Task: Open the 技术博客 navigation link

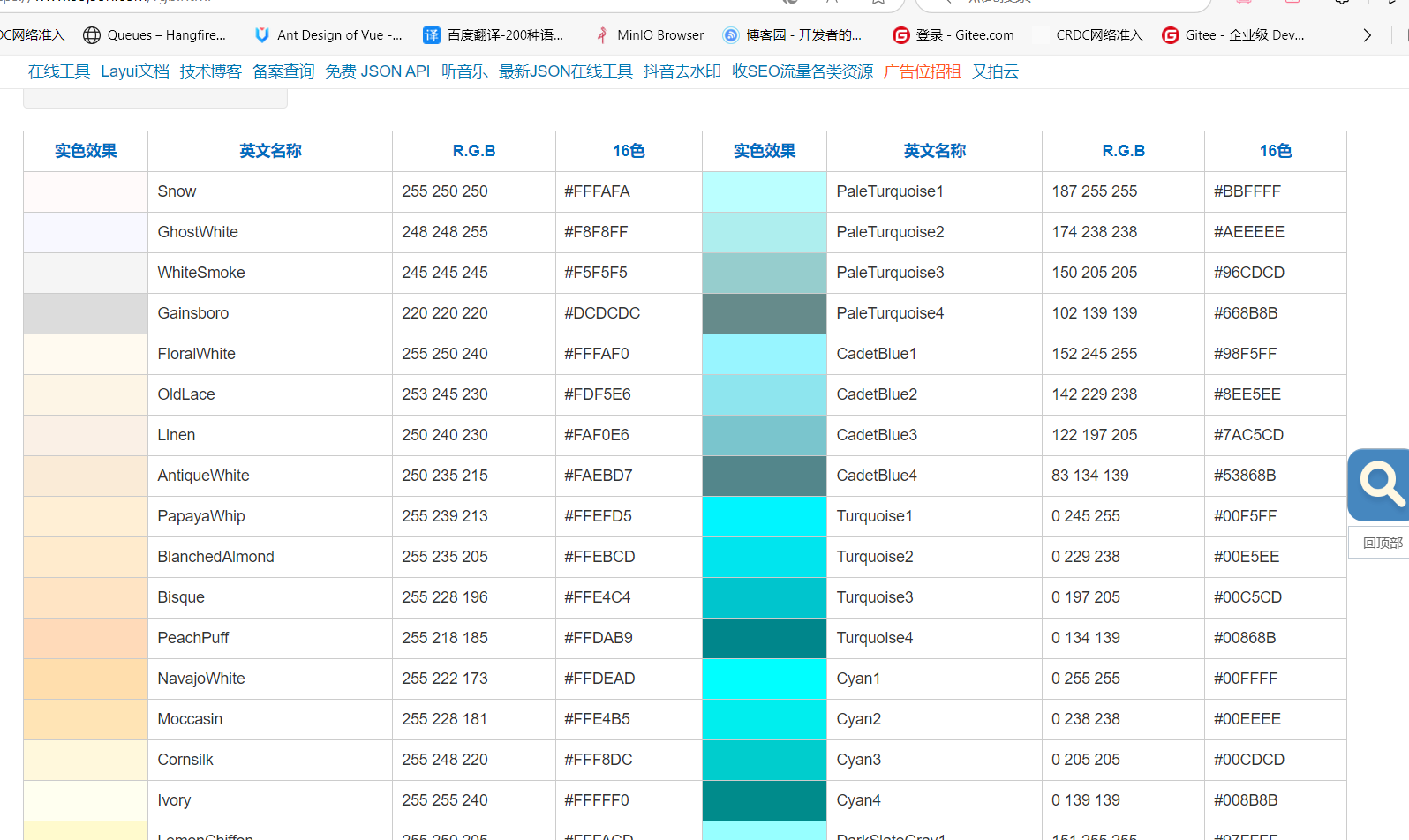Action: pyautogui.click(x=211, y=71)
